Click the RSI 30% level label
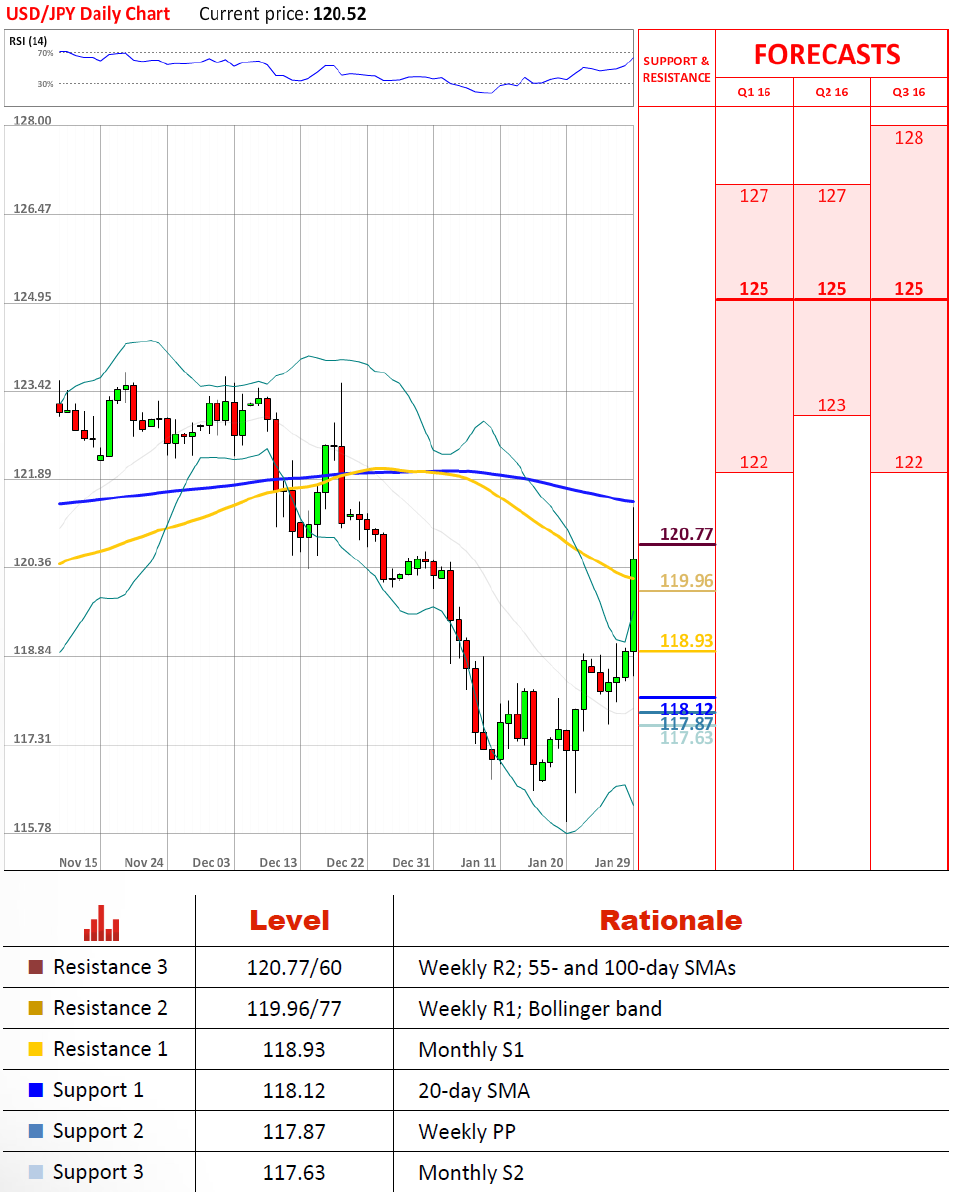Image resolution: width=956 pixels, height=1192 pixels. coord(46,84)
